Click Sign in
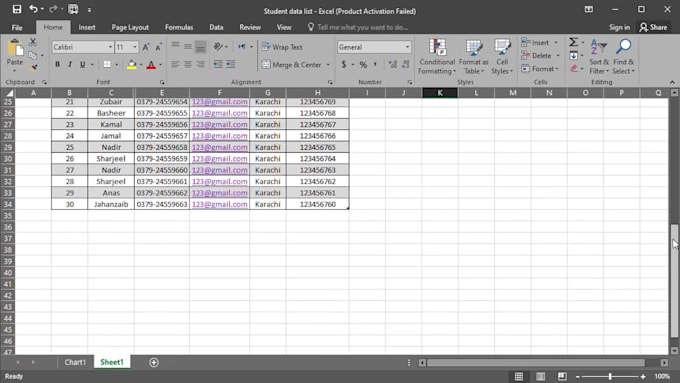This screenshot has width=680, height=383. pyautogui.click(x=619, y=27)
